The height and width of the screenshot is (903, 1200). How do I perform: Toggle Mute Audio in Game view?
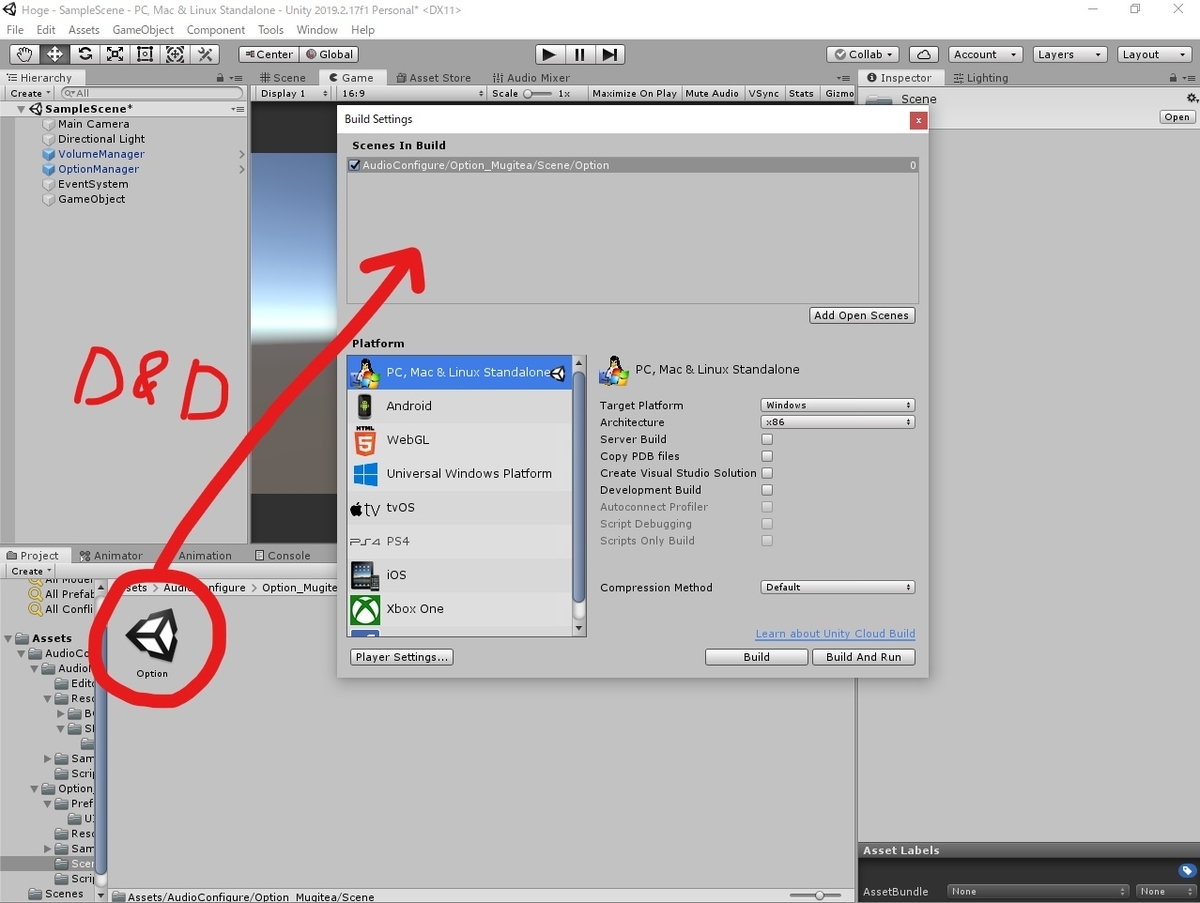click(x=712, y=93)
